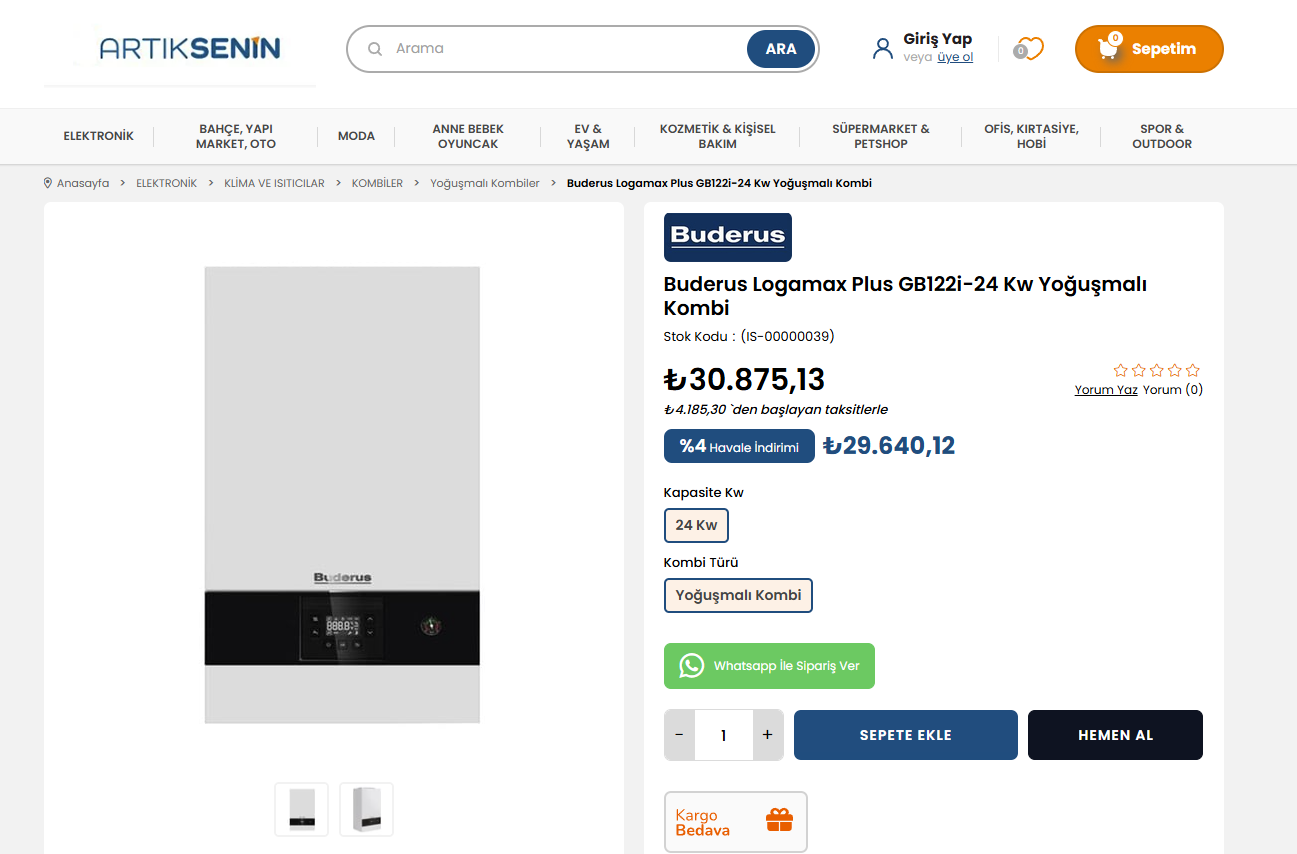Click the Stok Kodu (IS-00000039) text
1297x854 pixels.
[749, 336]
